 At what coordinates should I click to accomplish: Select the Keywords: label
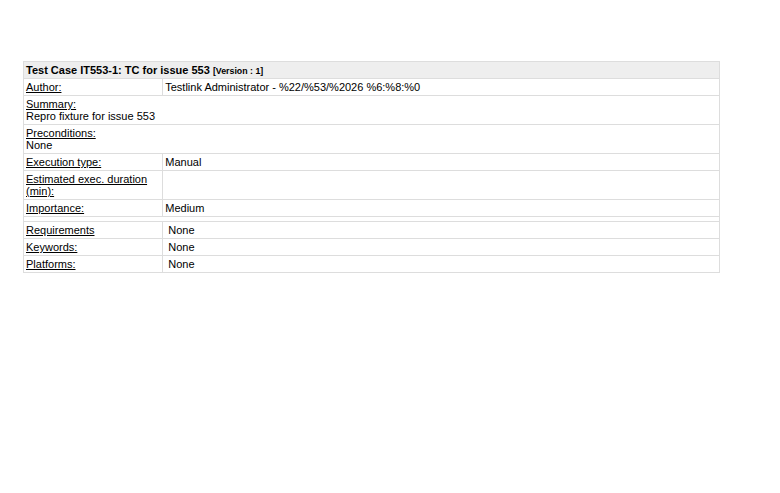(52, 247)
